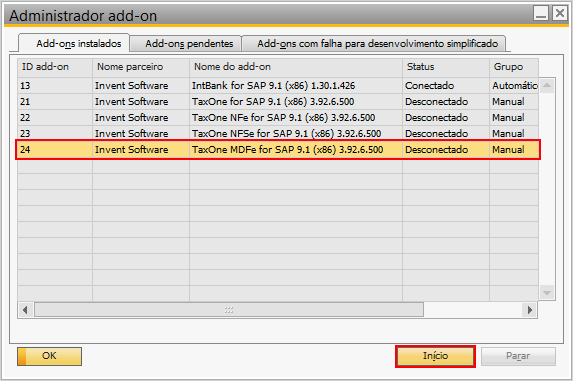The height and width of the screenshot is (381, 573).
Task: Click Manual group cell in row 23
Action: [513, 134]
